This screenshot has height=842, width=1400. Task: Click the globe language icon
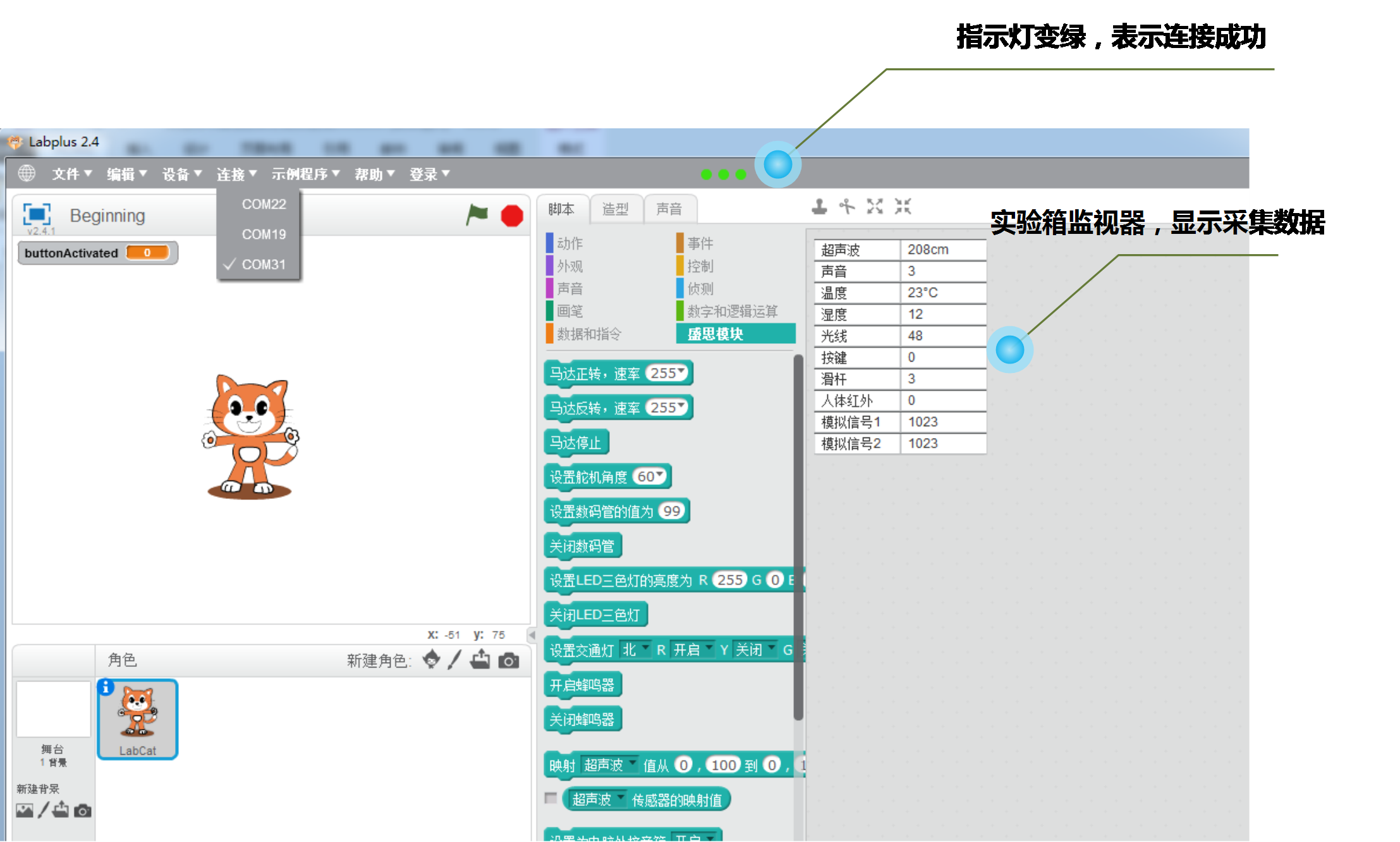[27, 173]
